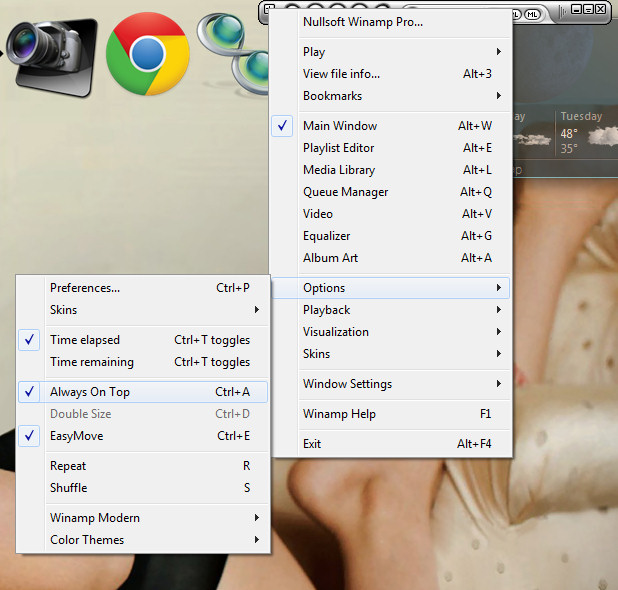Image resolution: width=618 pixels, height=590 pixels.
Task: Click the Winamp main menu icon in titlebar
Action: click(x=268, y=8)
